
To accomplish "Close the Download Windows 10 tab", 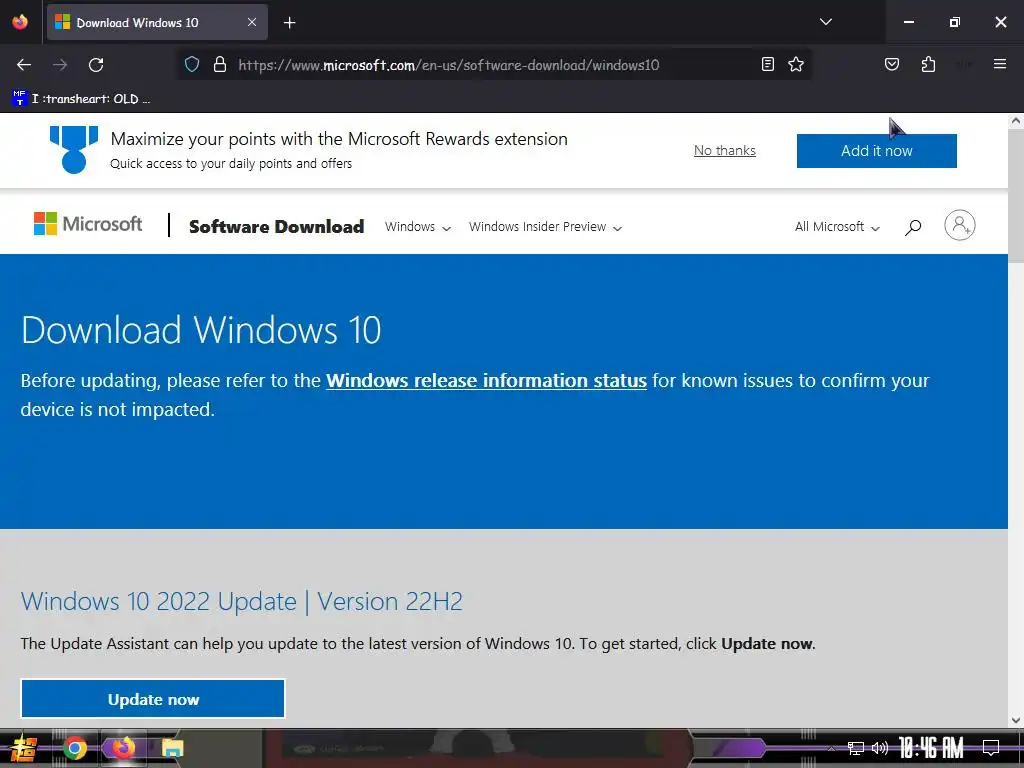I will 252,22.
